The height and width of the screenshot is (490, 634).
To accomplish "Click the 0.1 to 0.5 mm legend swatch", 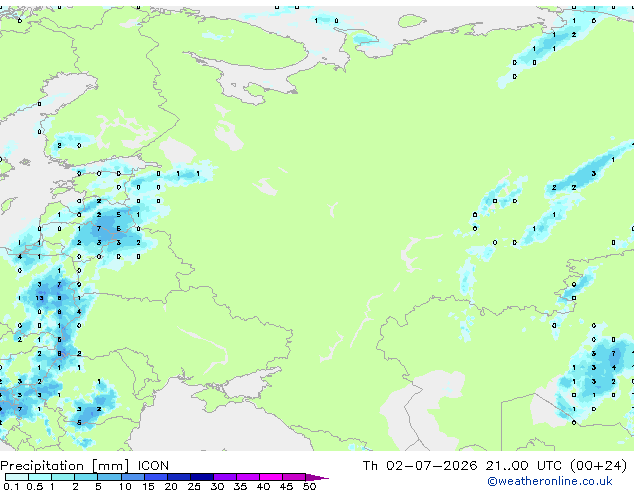I will tap(17, 477).
